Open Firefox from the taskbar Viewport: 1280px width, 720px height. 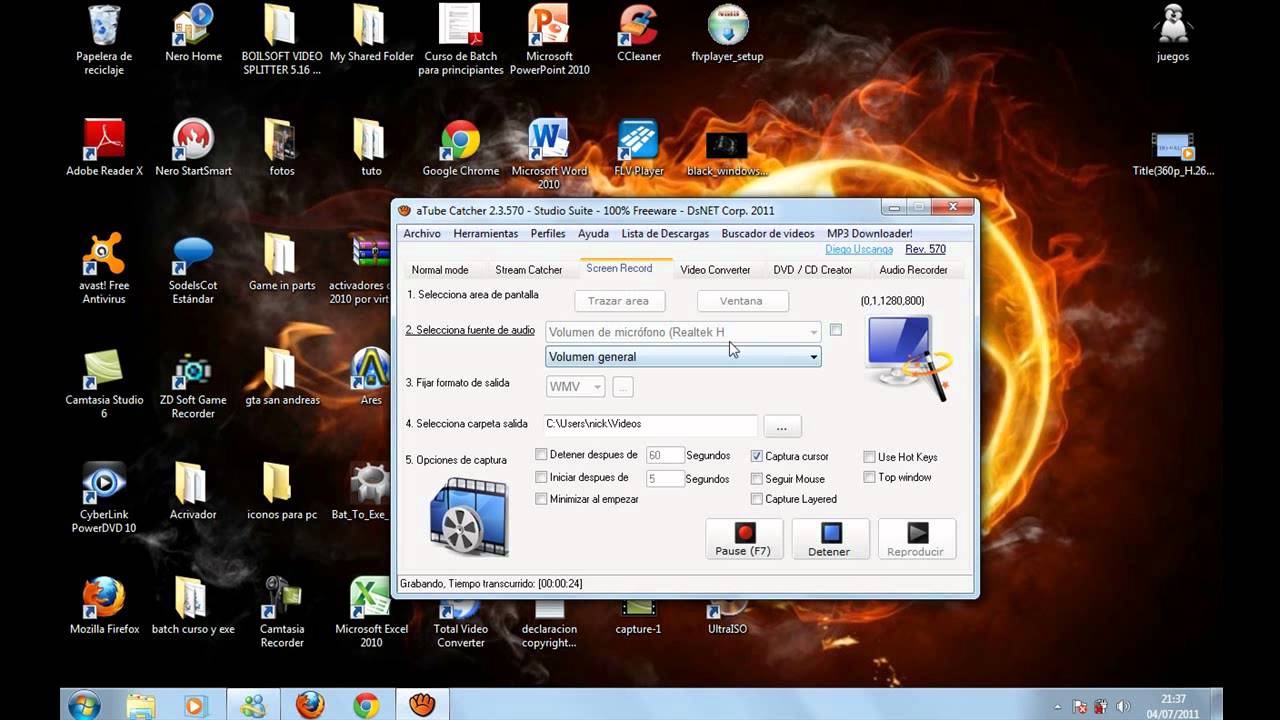click(310, 705)
